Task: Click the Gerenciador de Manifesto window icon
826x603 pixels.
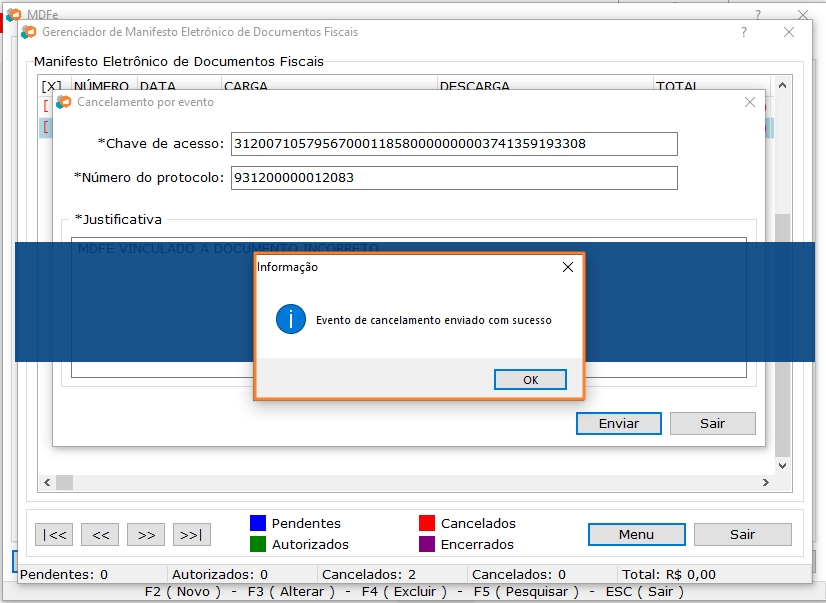Action: [x=29, y=32]
